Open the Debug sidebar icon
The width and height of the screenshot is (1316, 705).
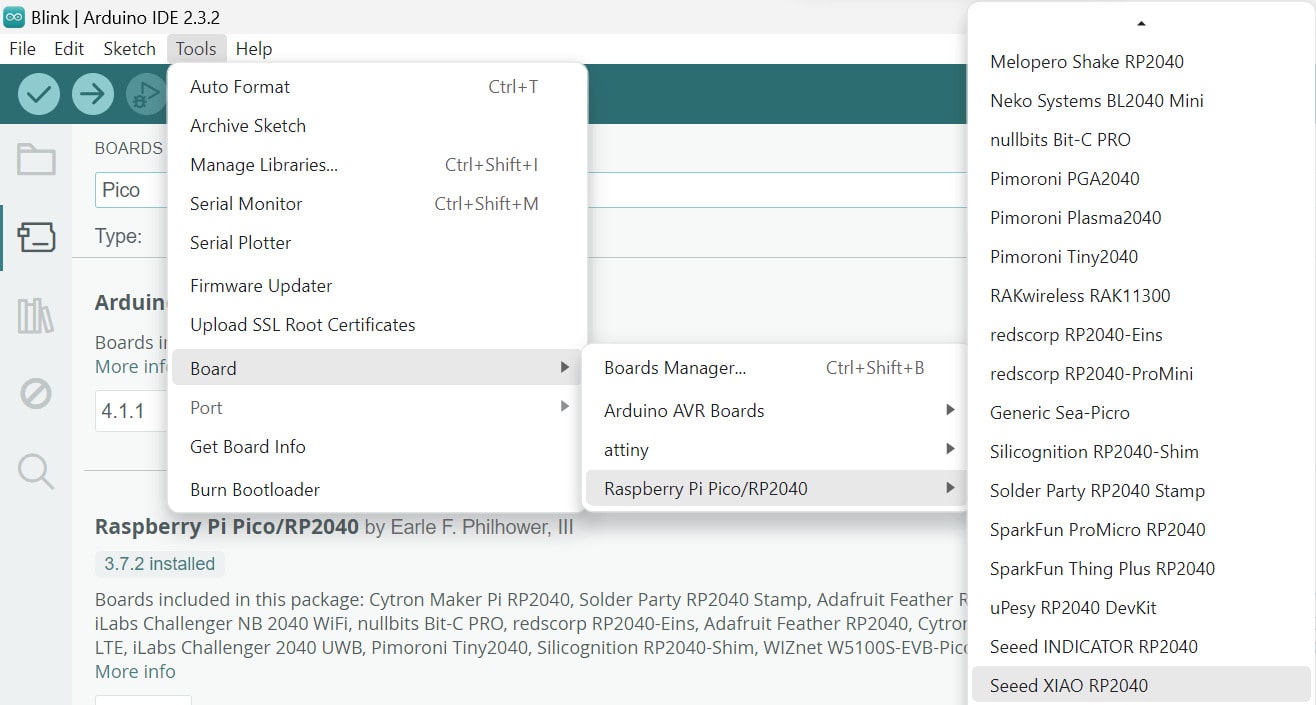click(x=36, y=393)
